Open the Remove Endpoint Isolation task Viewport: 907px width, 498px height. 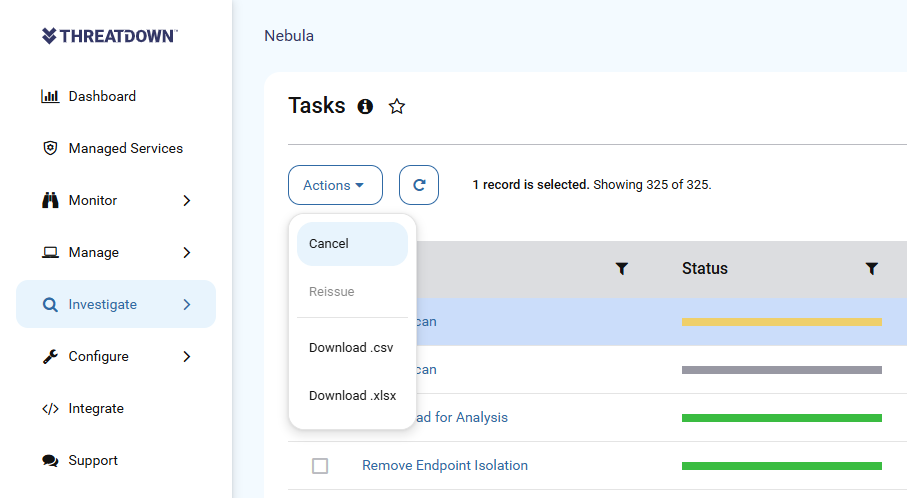(445, 466)
